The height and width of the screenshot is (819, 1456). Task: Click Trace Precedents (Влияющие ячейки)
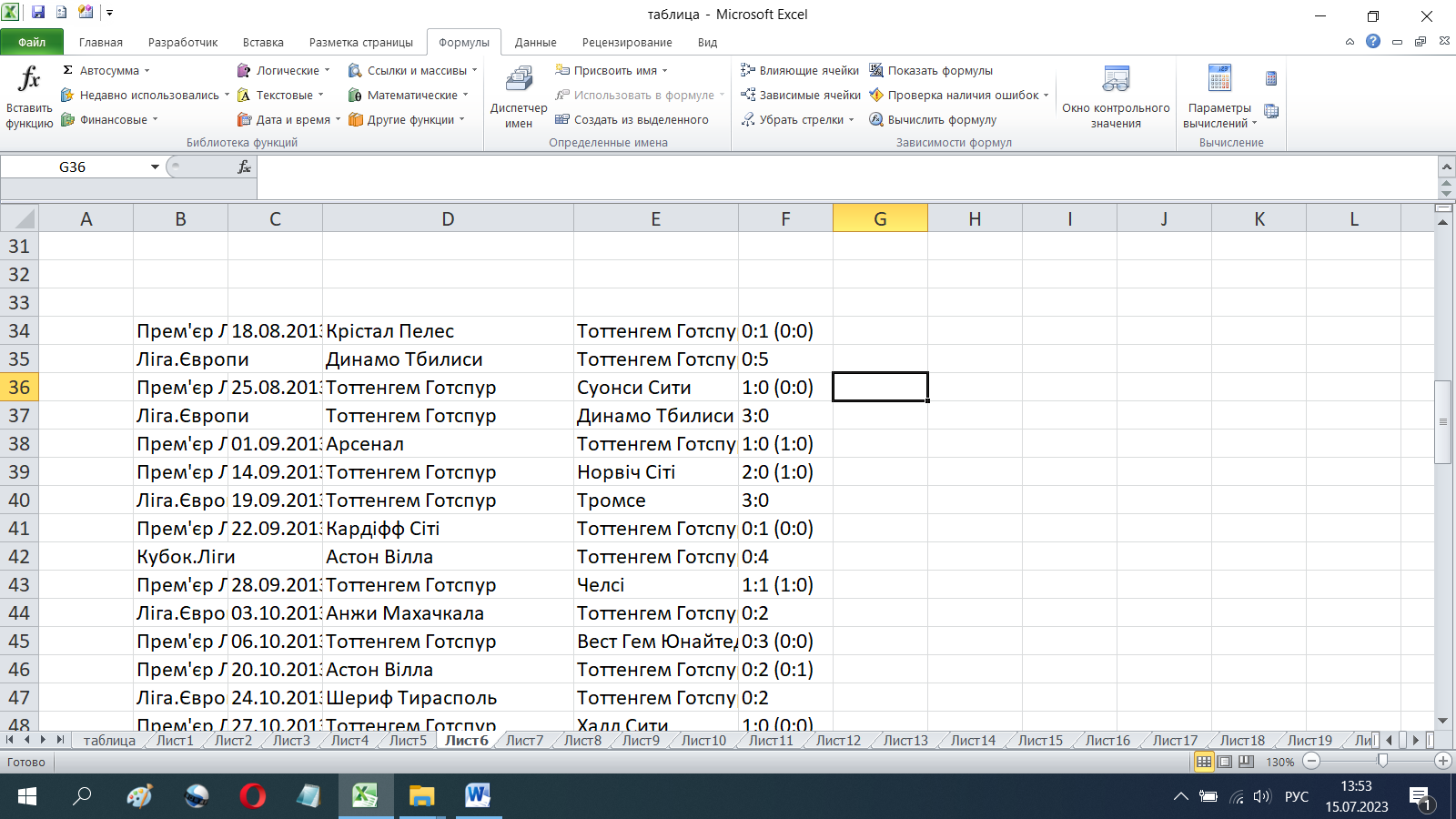tap(801, 71)
